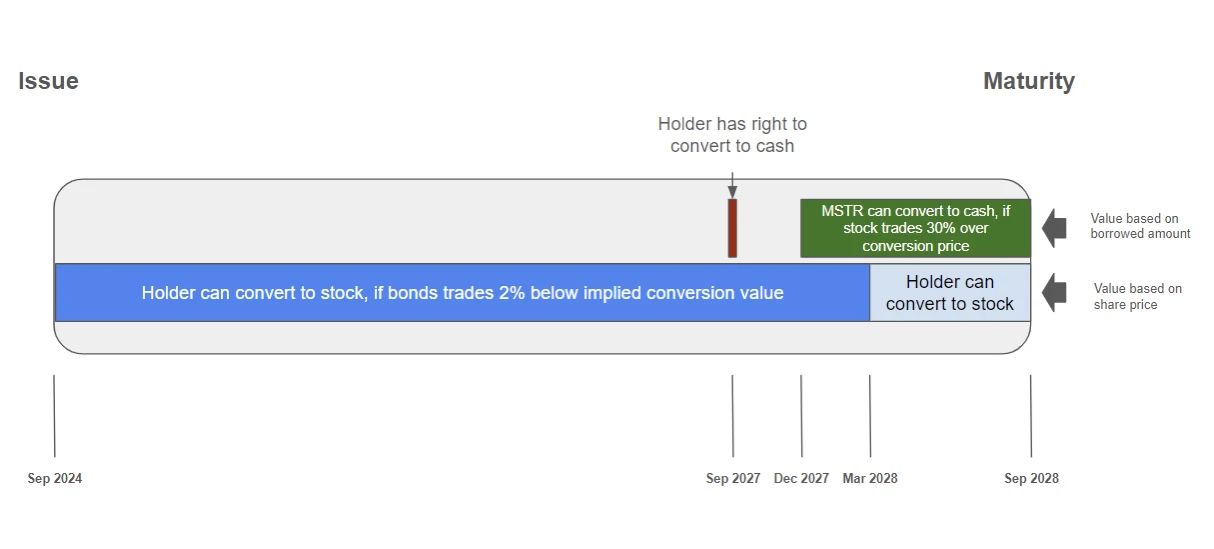The height and width of the screenshot is (549, 1214).
Task: Click the "Sep 2024" timeline label
Action: [55, 478]
